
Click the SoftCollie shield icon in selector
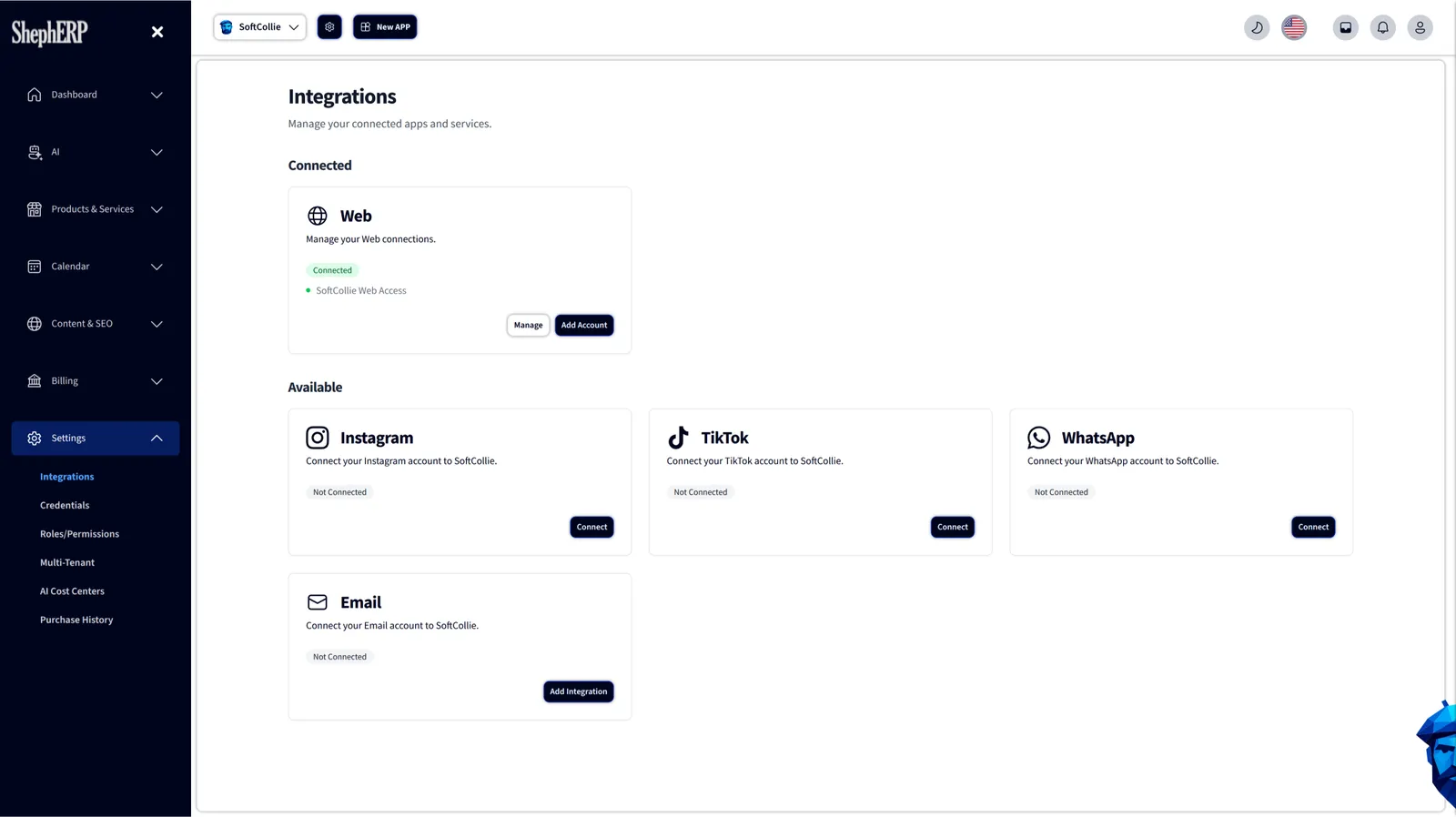pyautogui.click(x=227, y=27)
